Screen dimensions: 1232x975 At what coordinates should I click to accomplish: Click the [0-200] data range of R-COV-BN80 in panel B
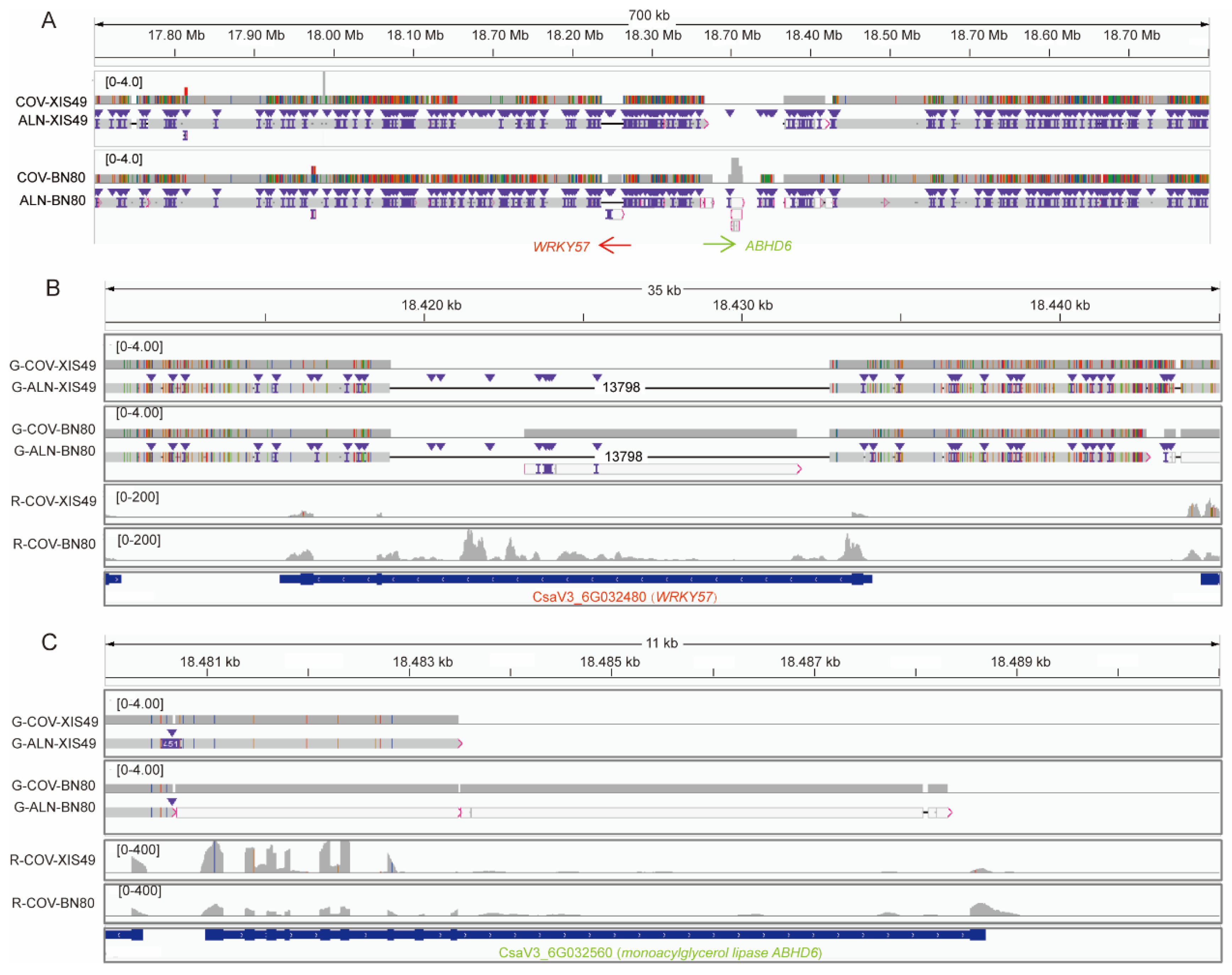[x=139, y=540]
